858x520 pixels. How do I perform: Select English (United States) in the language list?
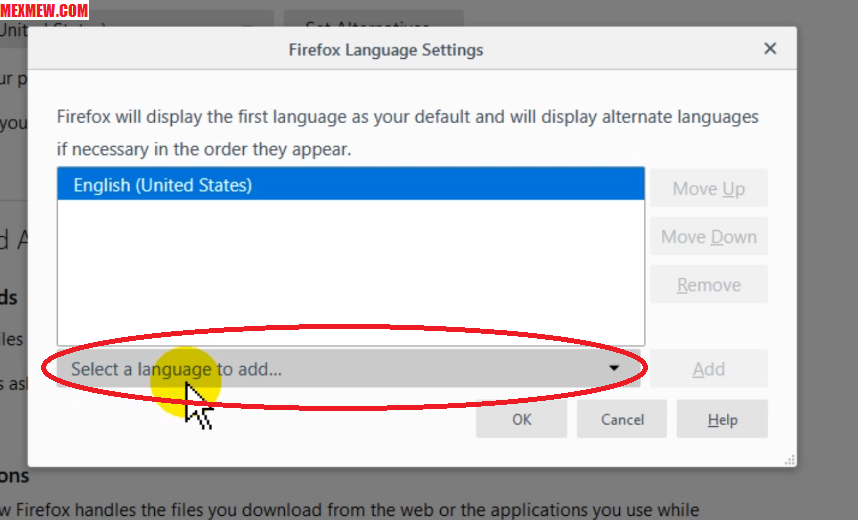(351, 184)
